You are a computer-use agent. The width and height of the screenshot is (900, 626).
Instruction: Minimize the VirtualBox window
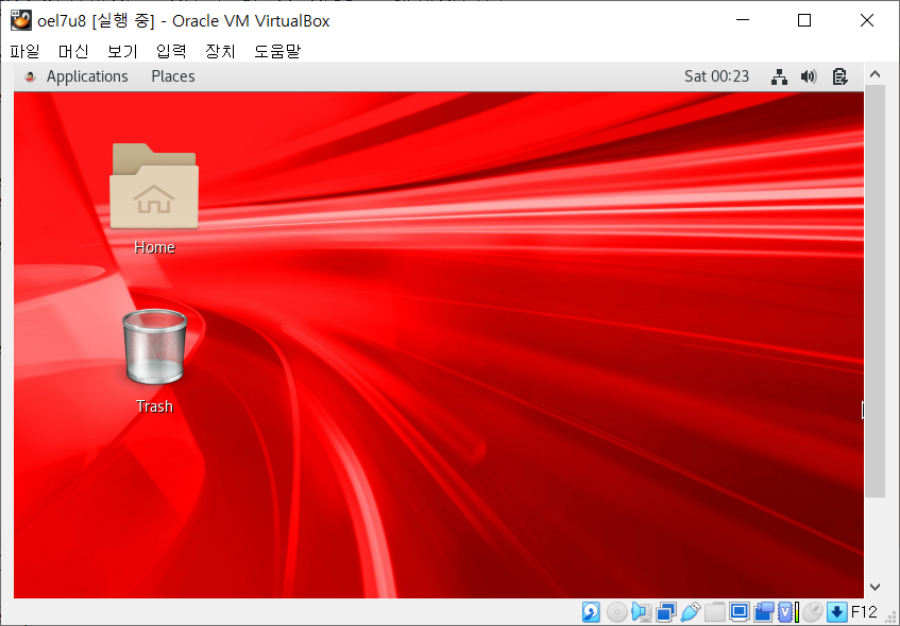coord(743,21)
